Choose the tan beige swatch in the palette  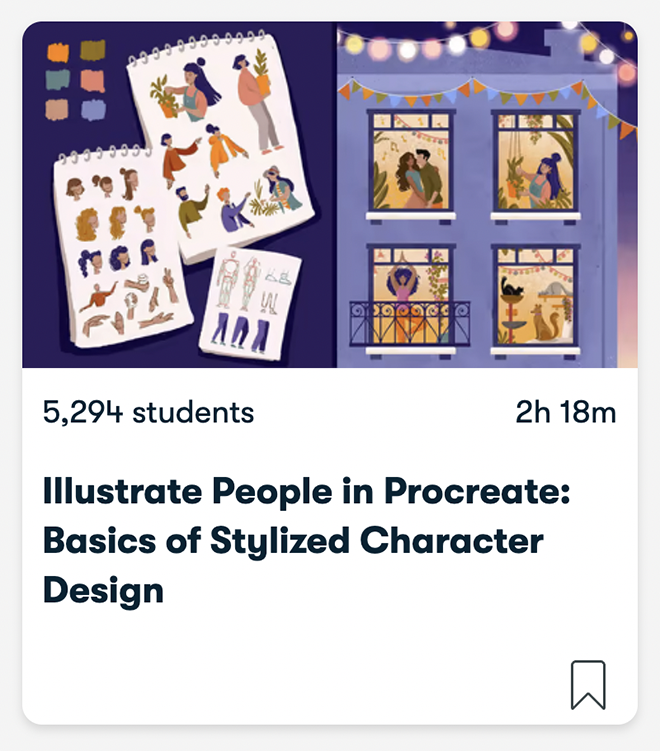(x=58, y=108)
